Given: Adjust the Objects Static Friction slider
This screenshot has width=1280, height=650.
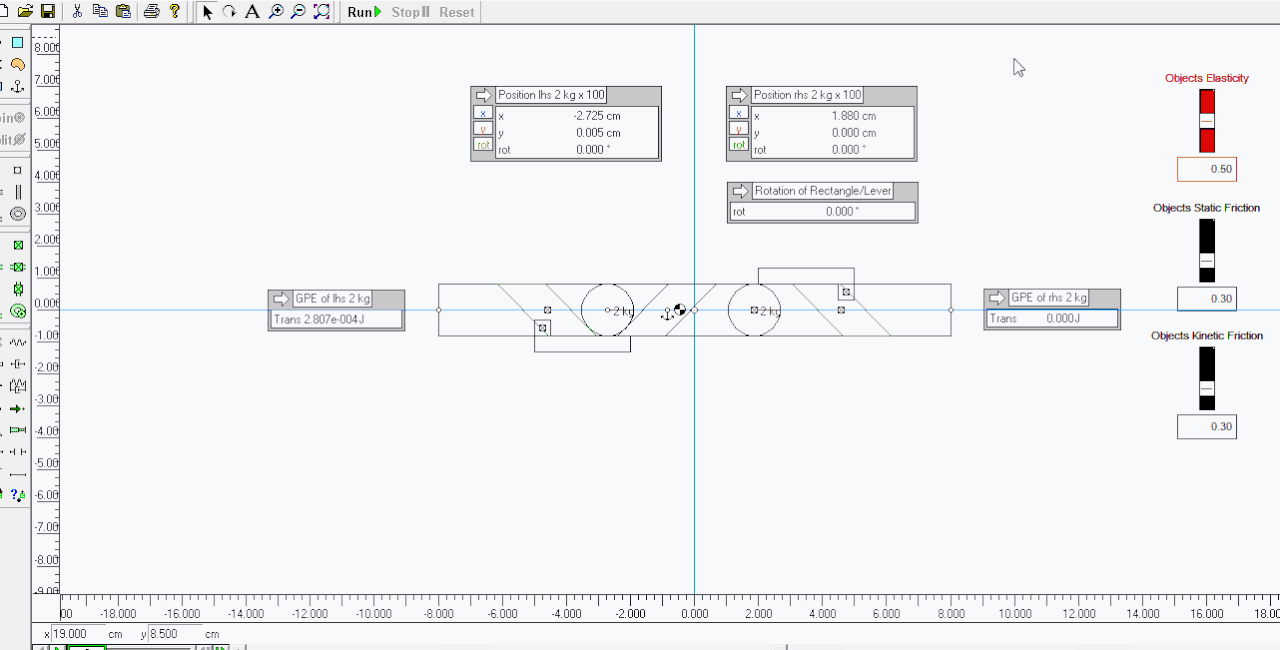Looking at the screenshot, I should tap(1207, 250).
